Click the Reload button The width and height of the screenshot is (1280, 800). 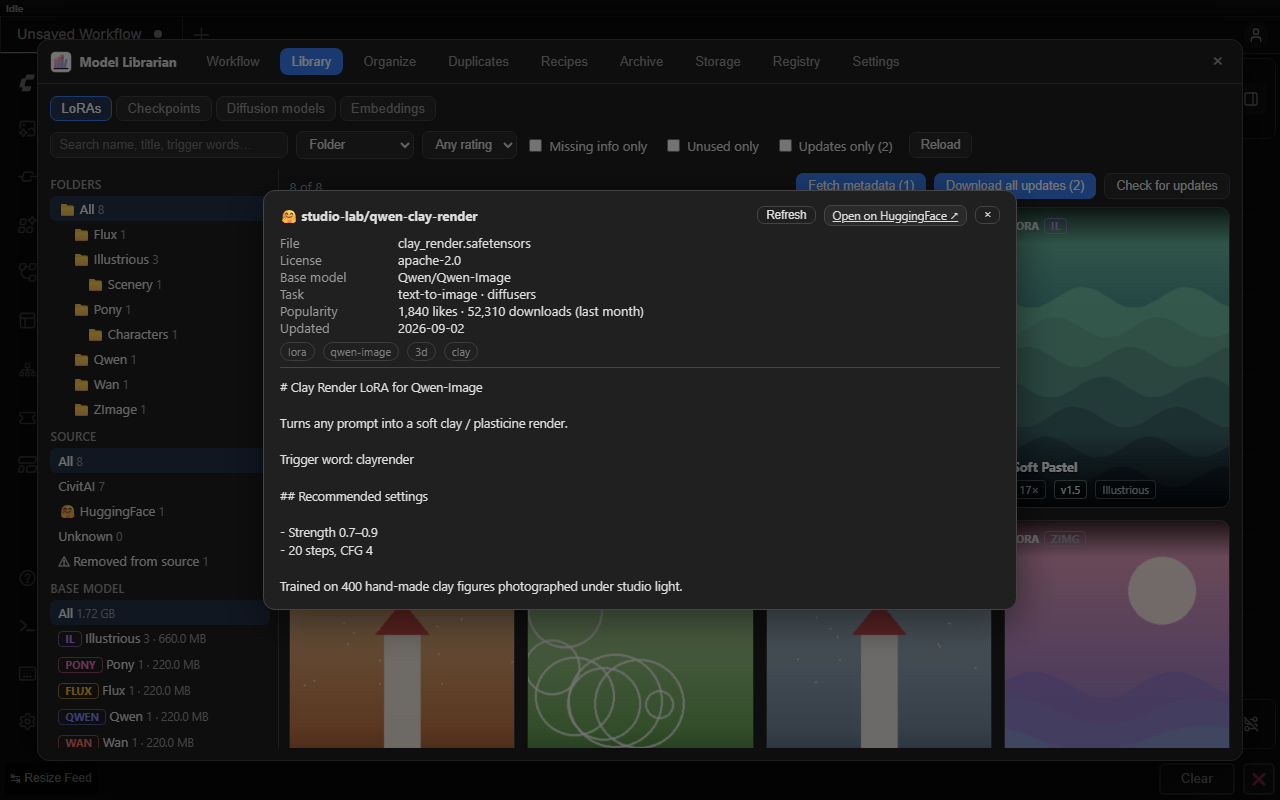pyautogui.click(x=940, y=145)
